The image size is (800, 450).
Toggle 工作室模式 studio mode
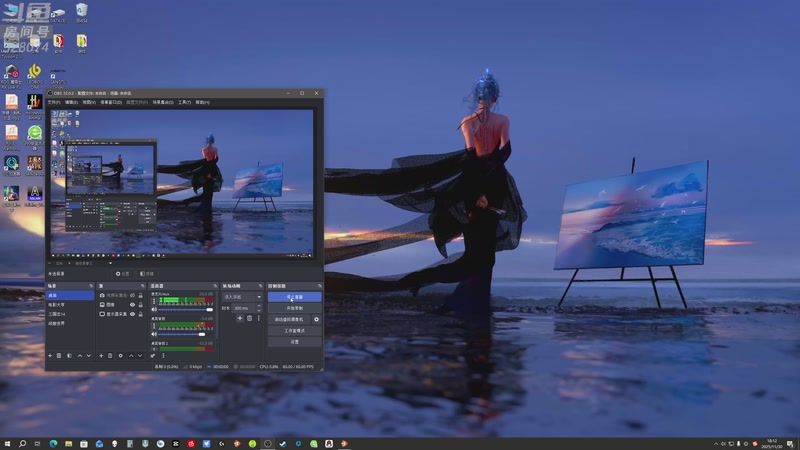tap(294, 331)
